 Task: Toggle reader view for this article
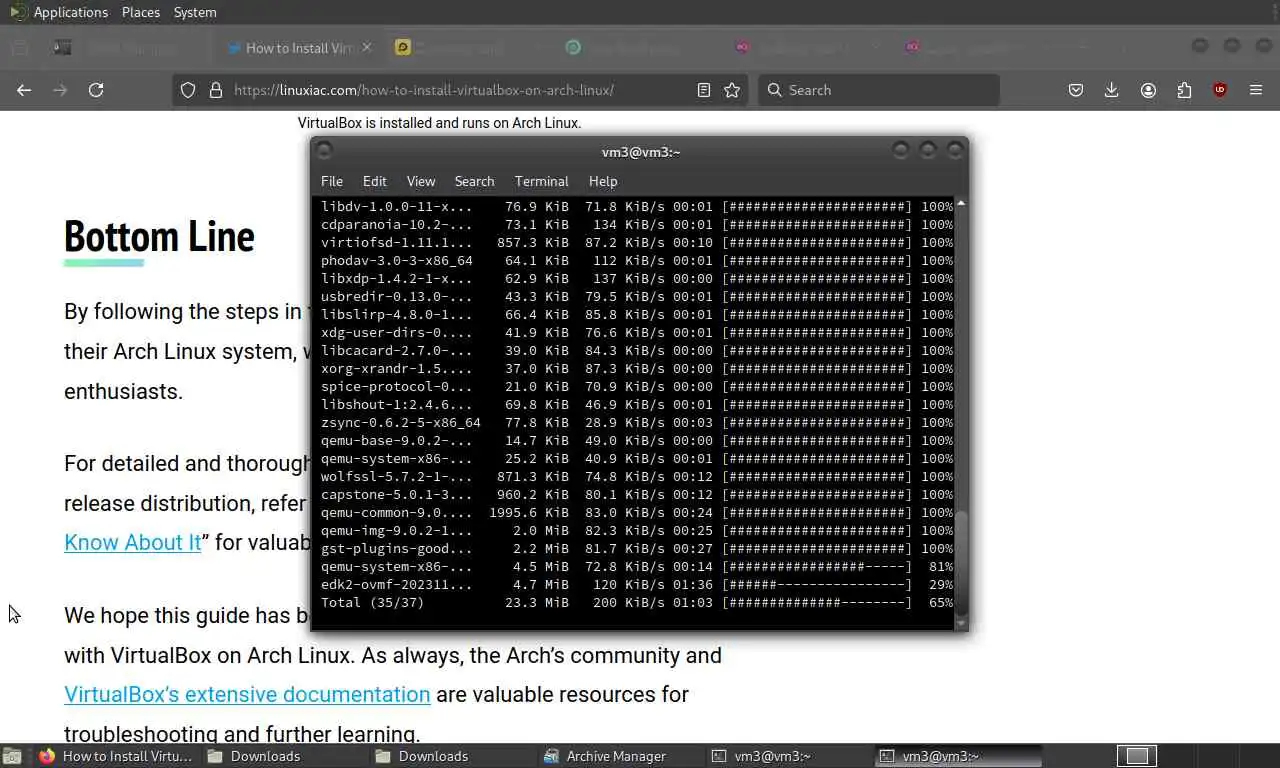pos(704,90)
